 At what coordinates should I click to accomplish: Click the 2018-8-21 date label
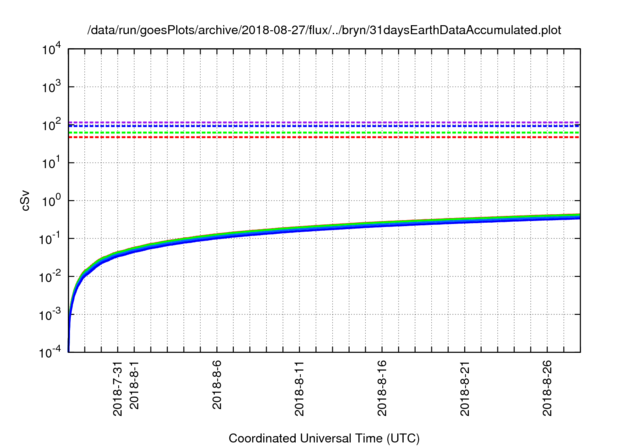[x=464, y=388]
